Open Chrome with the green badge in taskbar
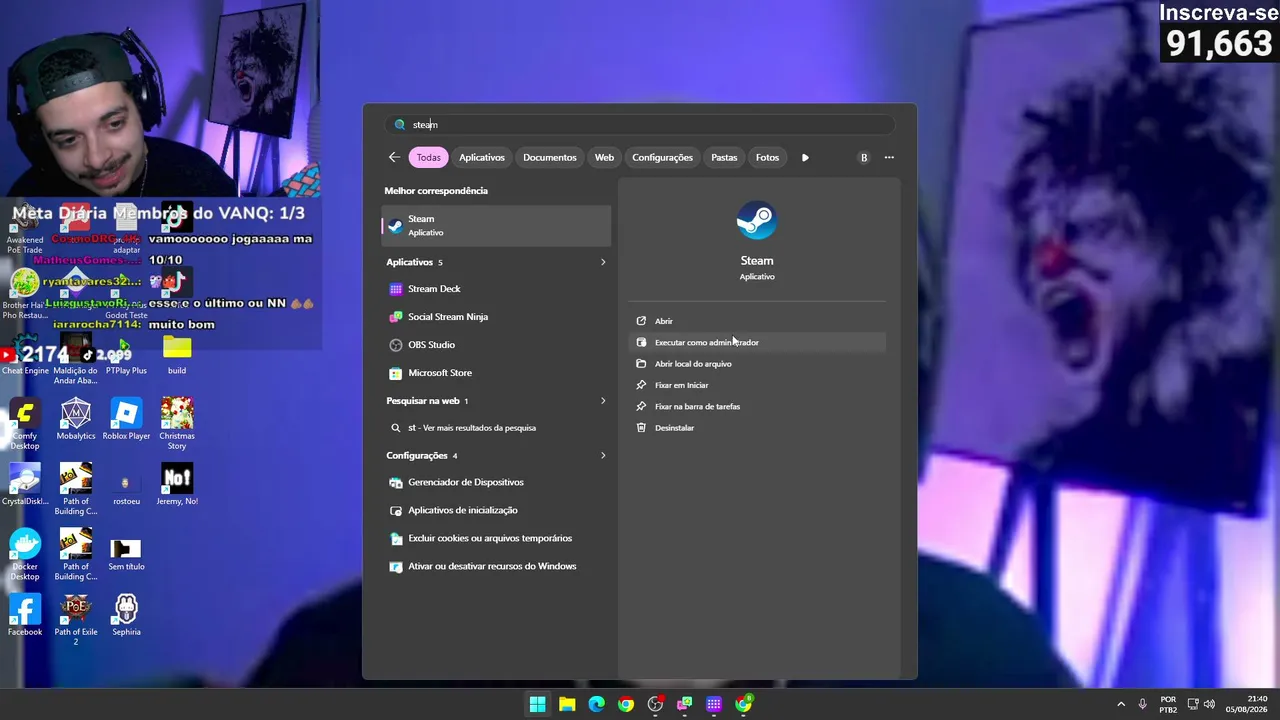 743,704
